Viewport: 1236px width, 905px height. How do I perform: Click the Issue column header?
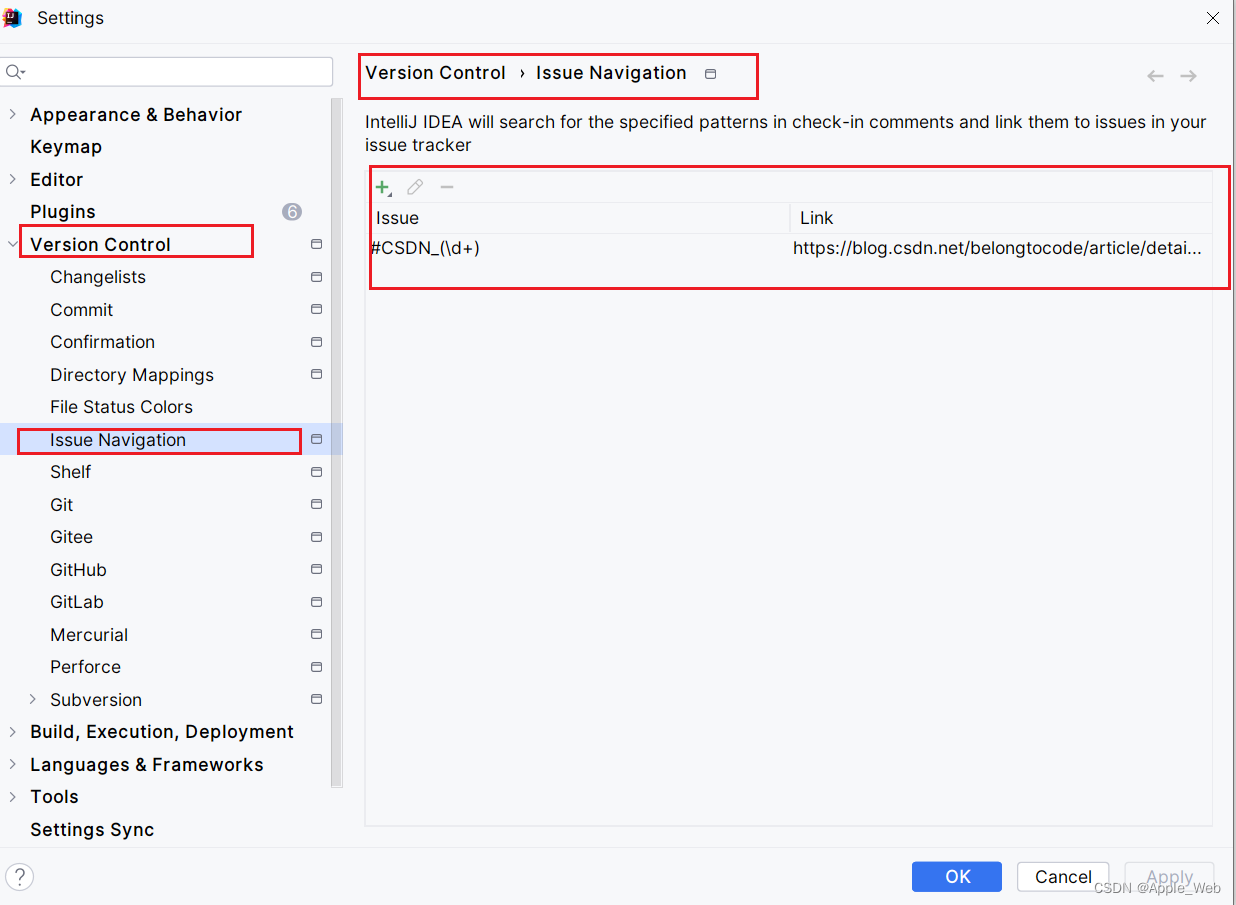(x=580, y=218)
